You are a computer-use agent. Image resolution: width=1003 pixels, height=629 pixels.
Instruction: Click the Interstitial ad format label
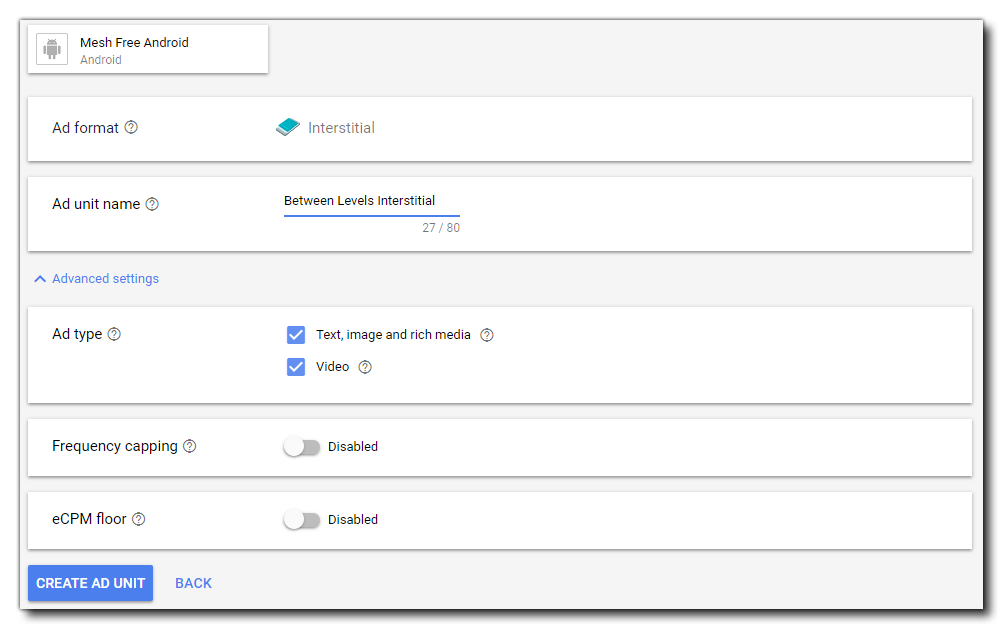341,128
